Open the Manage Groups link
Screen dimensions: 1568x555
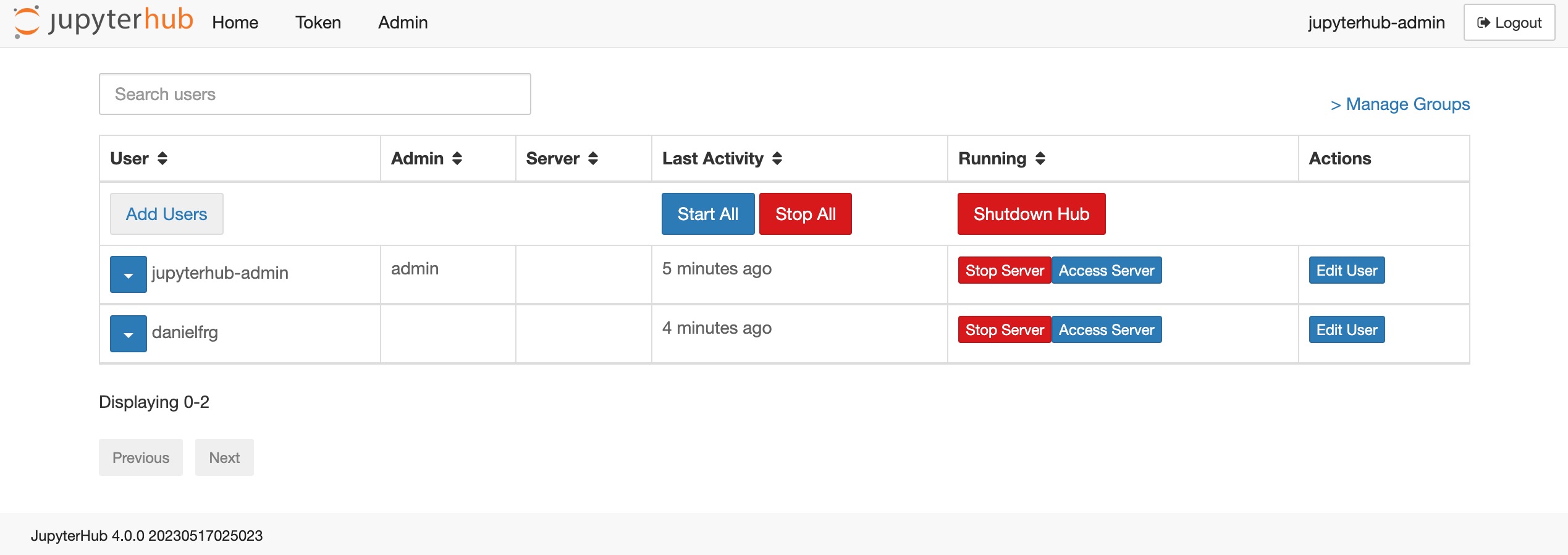point(1400,104)
